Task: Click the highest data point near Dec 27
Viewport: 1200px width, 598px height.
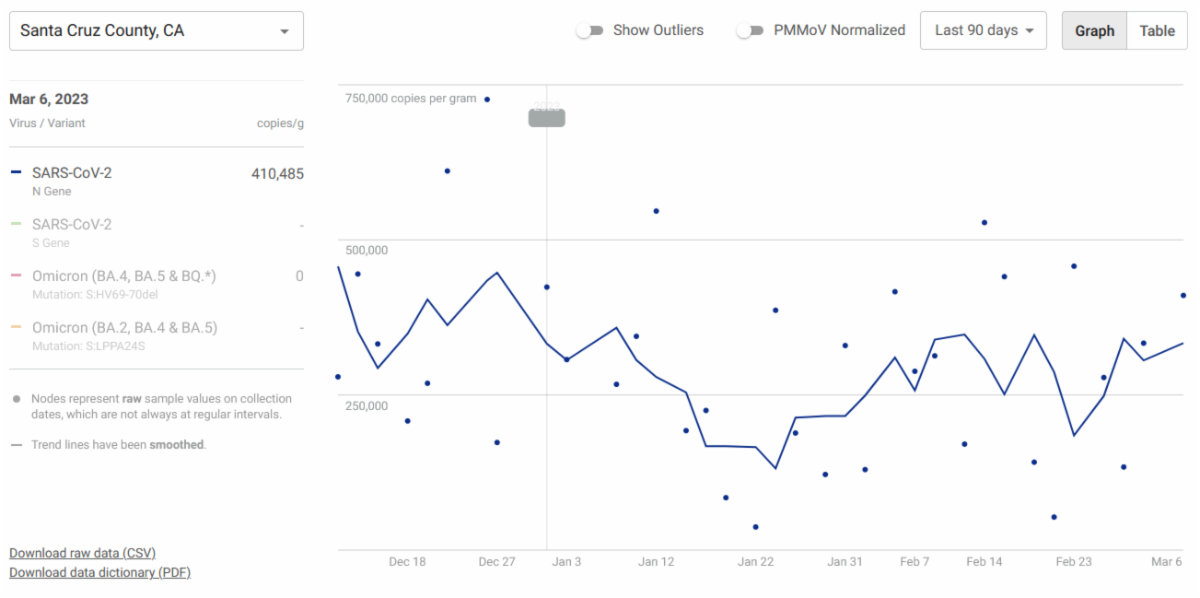Action: pos(487,99)
